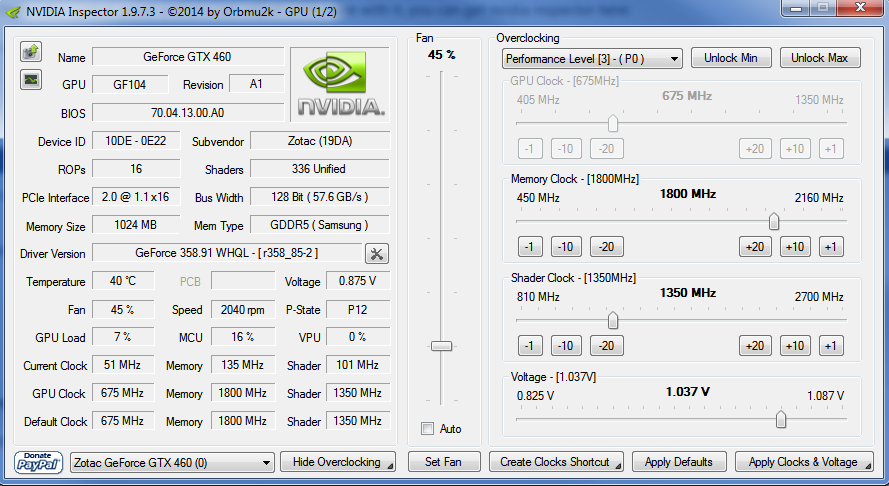Click the Shaders value 336 Unified
Image resolution: width=889 pixels, height=486 pixels.
tap(320, 168)
